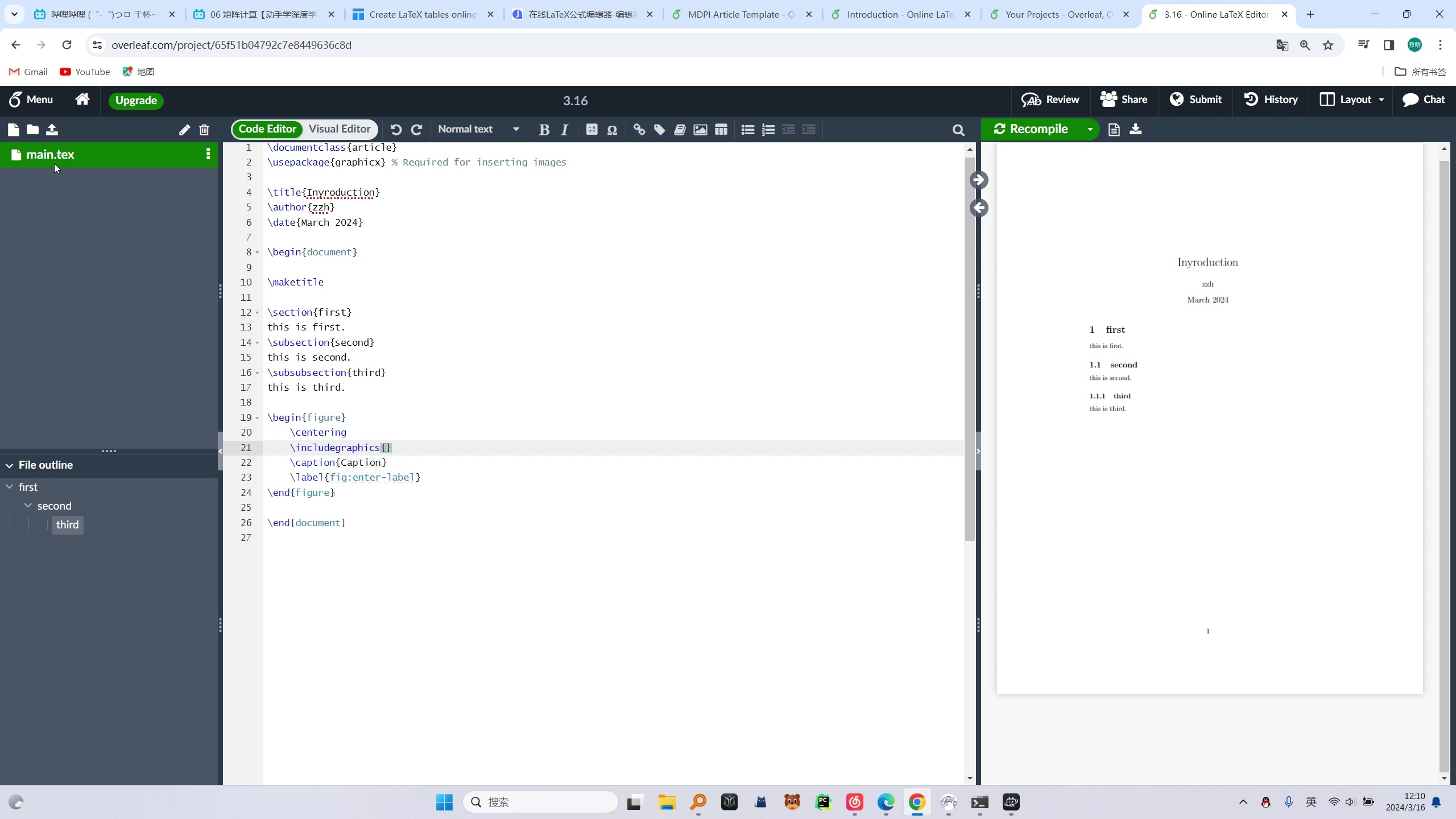The image size is (1456, 819).
Task: Click the Download source icon
Action: (x=1136, y=128)
